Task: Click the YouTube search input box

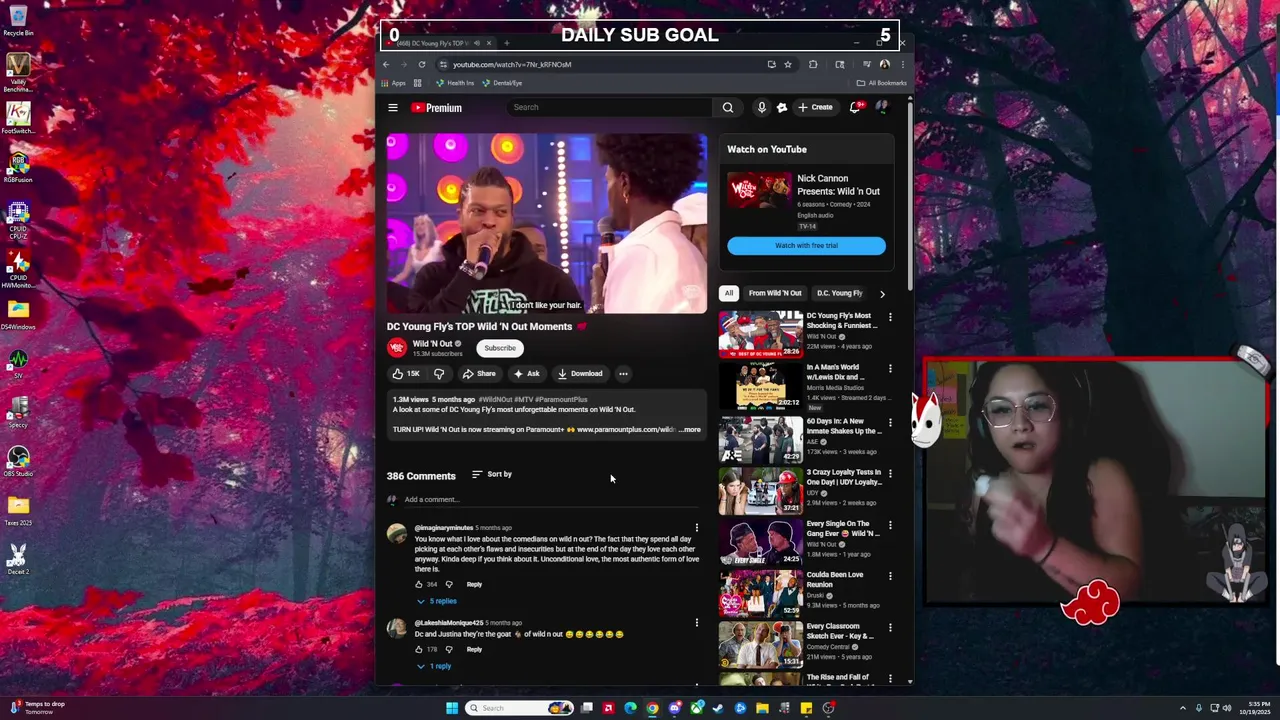Action: click(x=609, y=108)
